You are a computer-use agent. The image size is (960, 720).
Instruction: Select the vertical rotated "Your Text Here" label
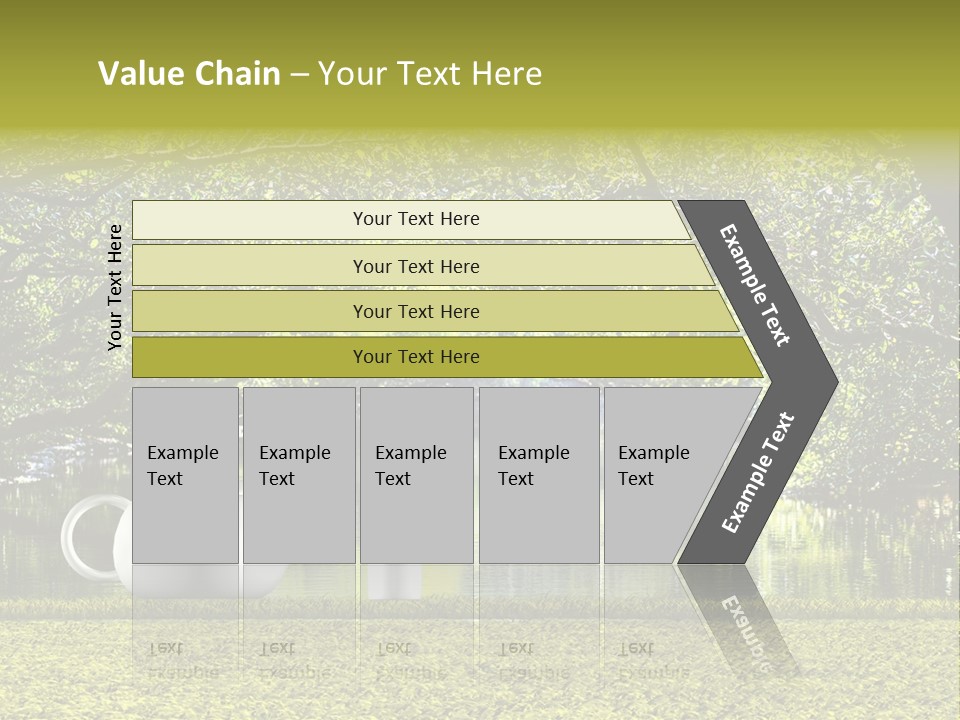pos(116,287)
